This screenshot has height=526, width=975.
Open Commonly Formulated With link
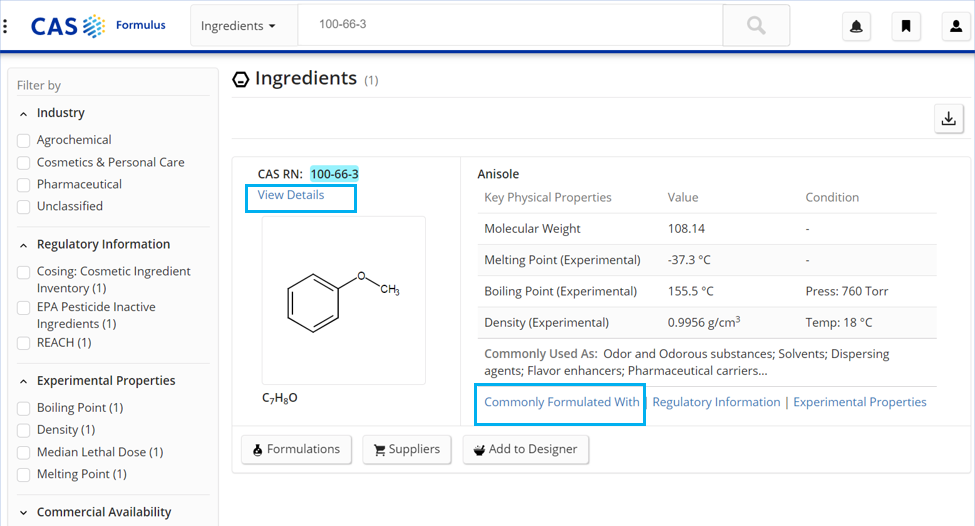coord(561,402)
